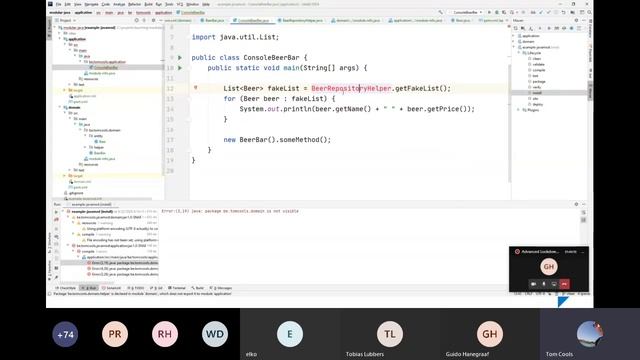Click the editor vertical scrollbar
640x360 pixels.
click(509, 123)
